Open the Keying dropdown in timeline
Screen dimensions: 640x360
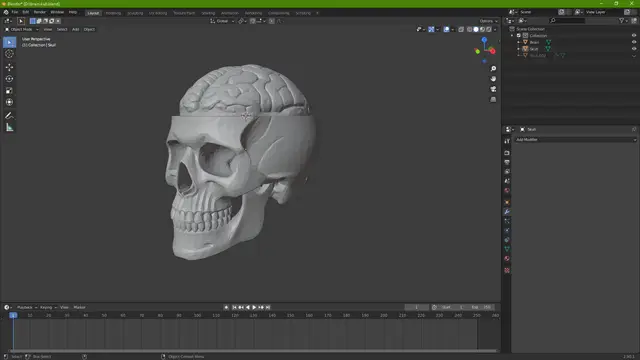(48, 307)
